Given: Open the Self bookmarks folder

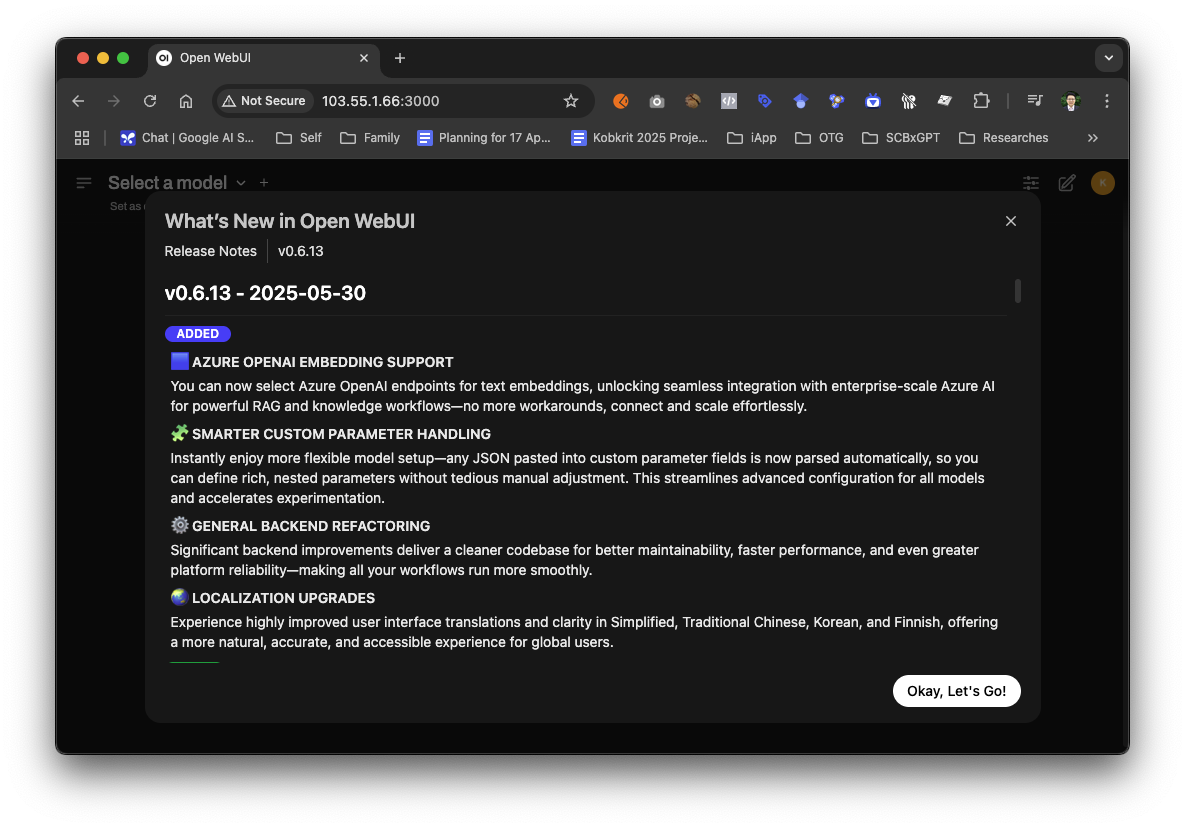Looking at the screenshot, I should point(299,137).
